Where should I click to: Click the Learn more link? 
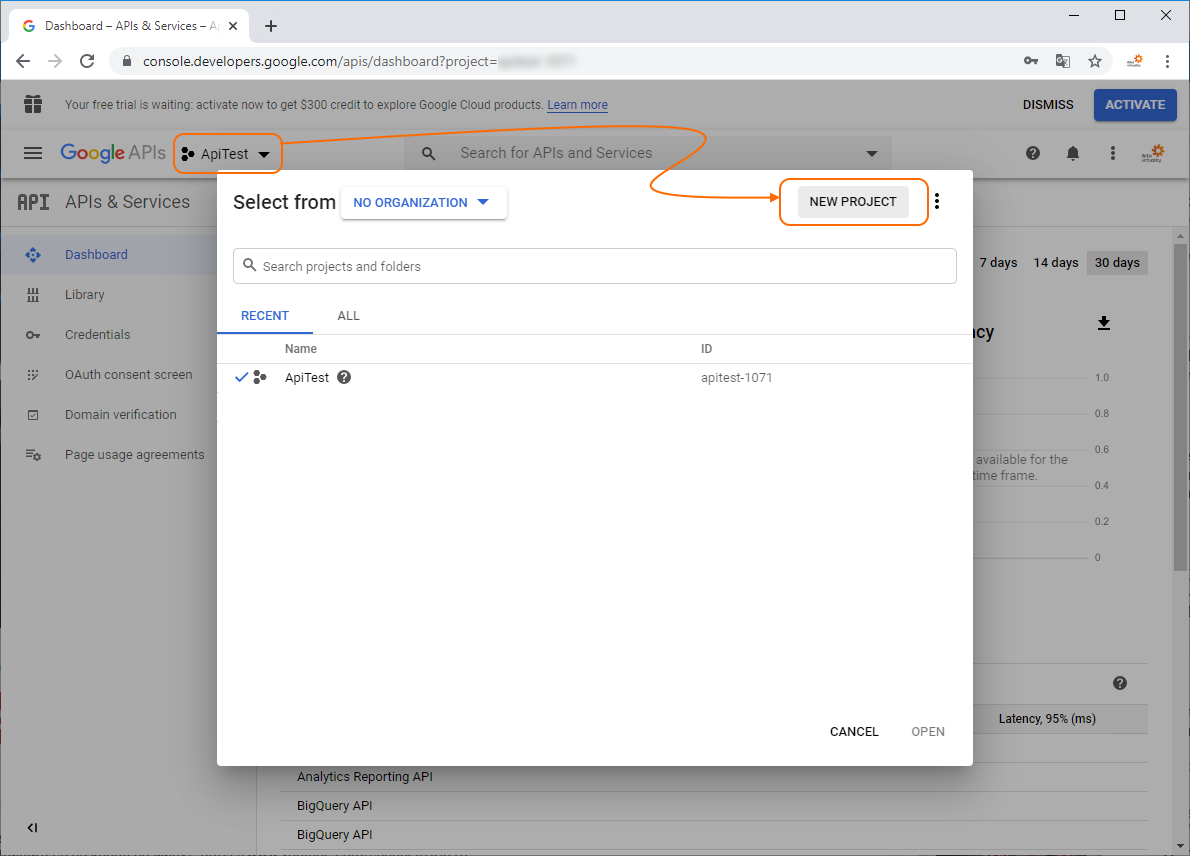pyautogui.click(x=577, y=105)
